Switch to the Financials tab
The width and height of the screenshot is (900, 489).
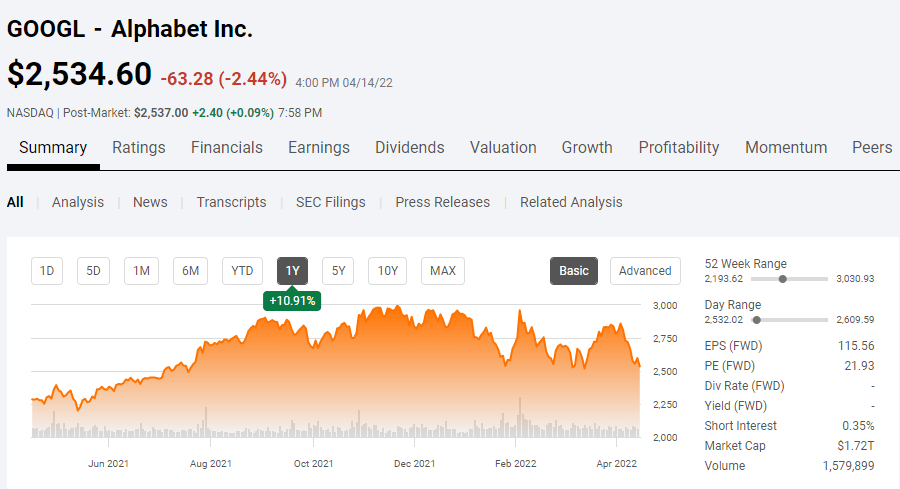click(227, 148)
